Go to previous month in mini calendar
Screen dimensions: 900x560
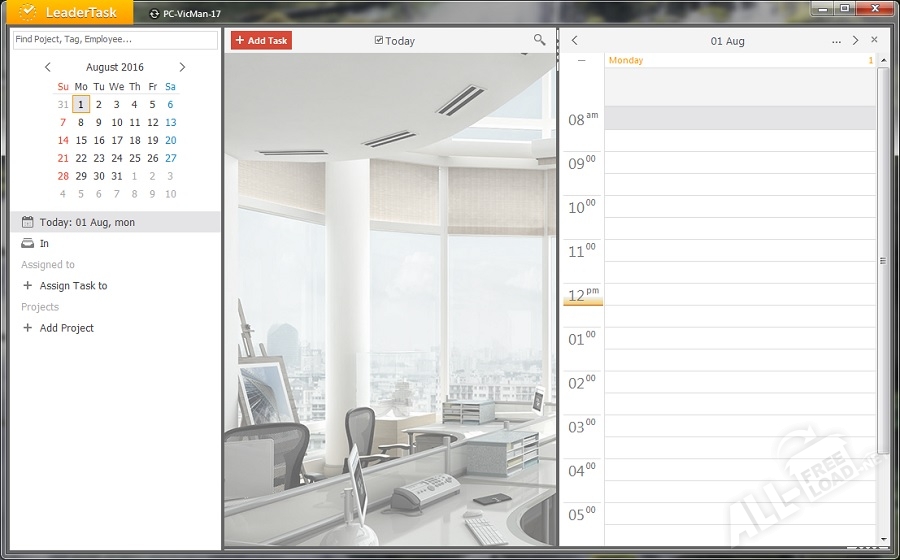click(48, 67)
